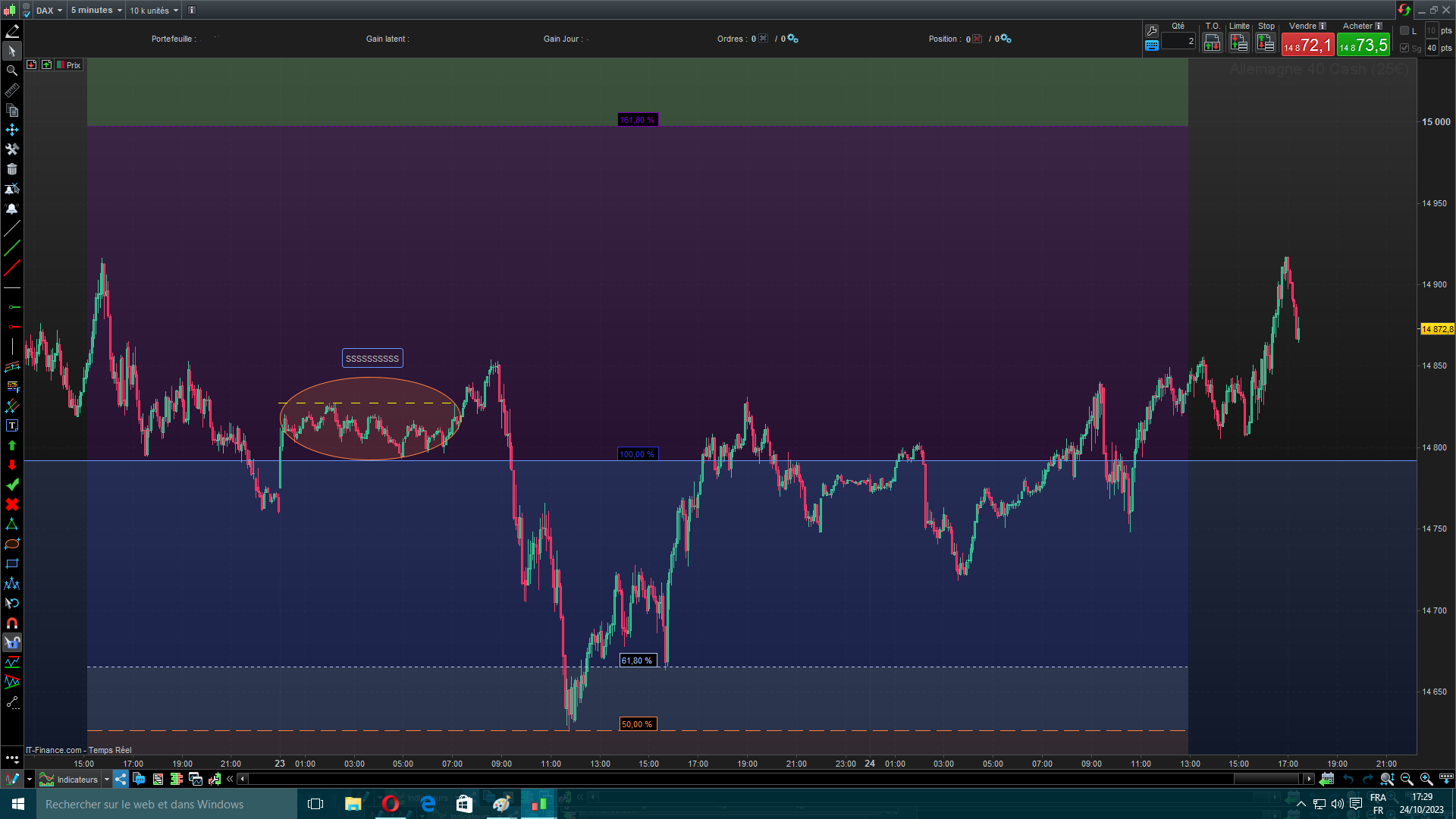Select the ellipse drawing tool
Screen dimensions: 1456x819
(x=12, y=544)
